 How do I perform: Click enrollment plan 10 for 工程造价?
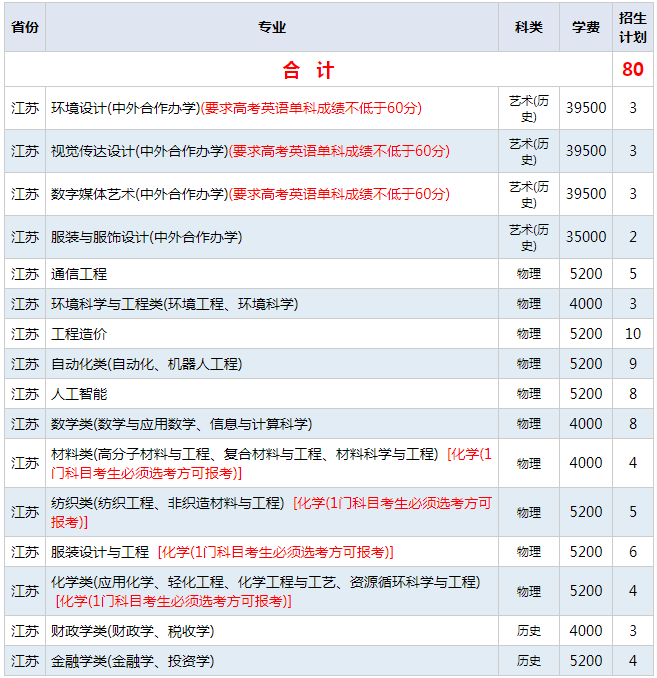tap(633, 334)
